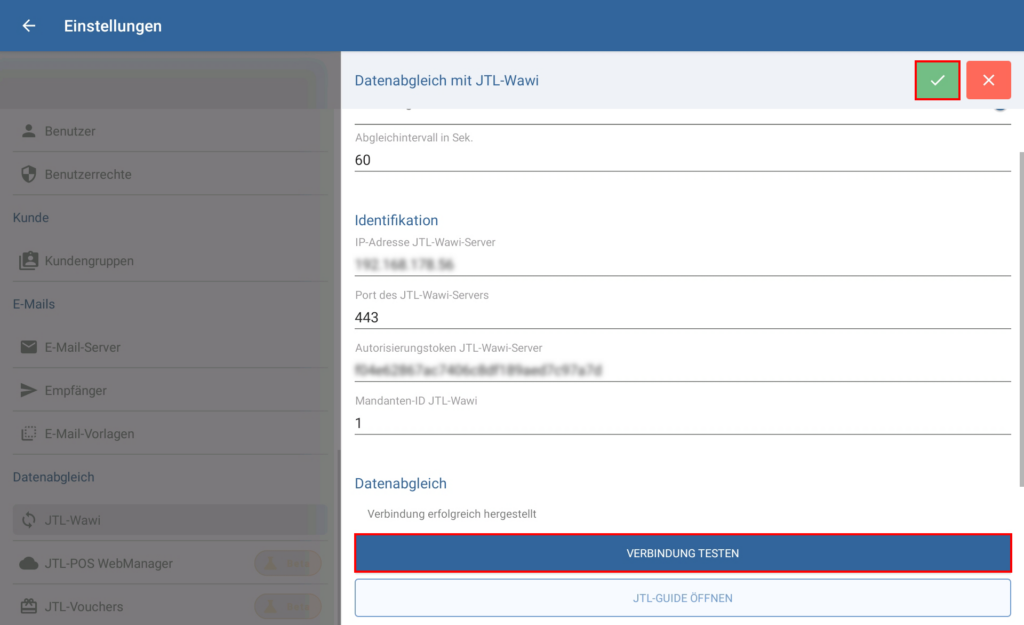The height and width of the screenshot is (625, 1024).
Task: Click the E-Mail-Server envelope icon
Action: click(x=29, y=347)
